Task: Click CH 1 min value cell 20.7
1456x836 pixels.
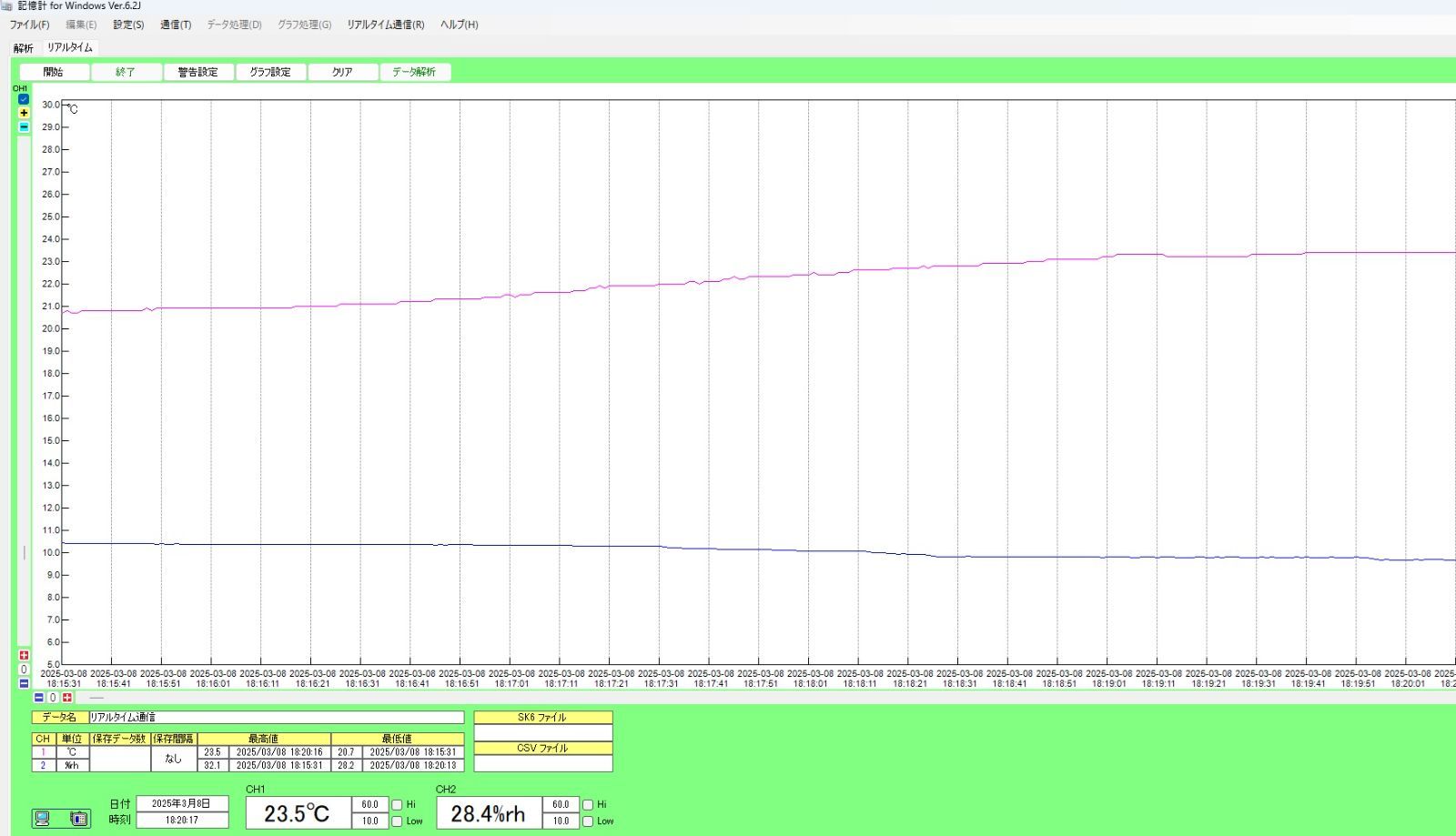Action: point(346,752)
